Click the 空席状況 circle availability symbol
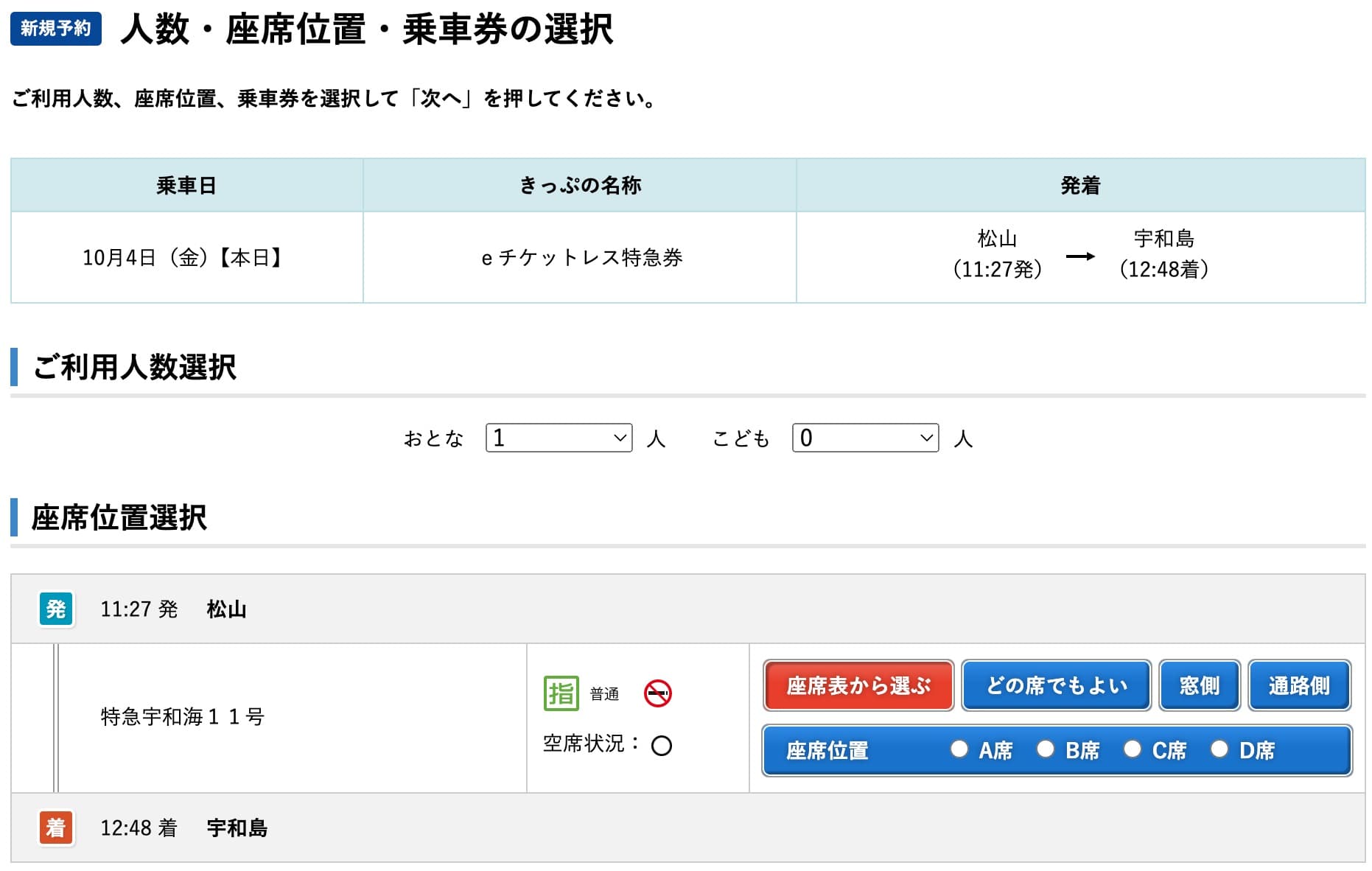 [661, 746]
